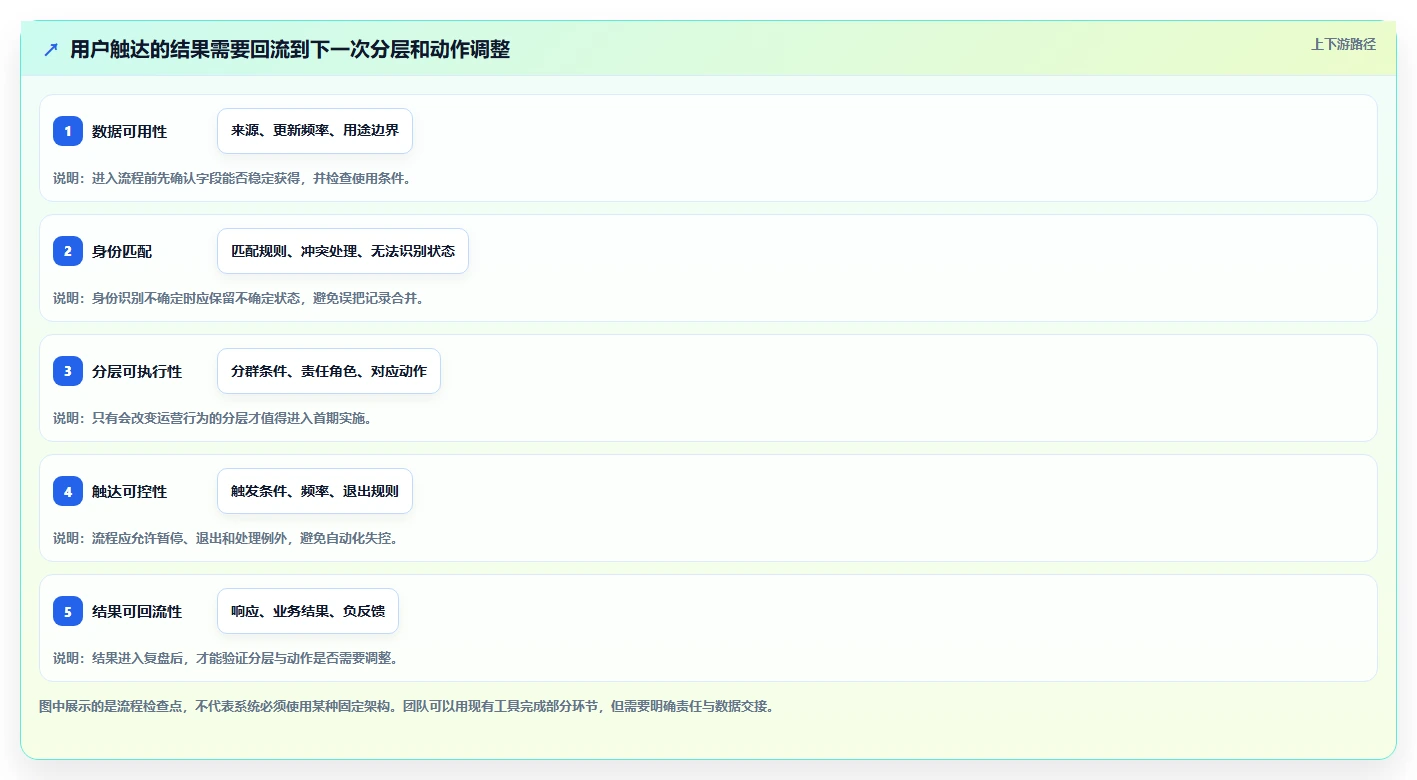Click the 上下游路径 label in header

pyautogui.click(x=1343, y=44)
